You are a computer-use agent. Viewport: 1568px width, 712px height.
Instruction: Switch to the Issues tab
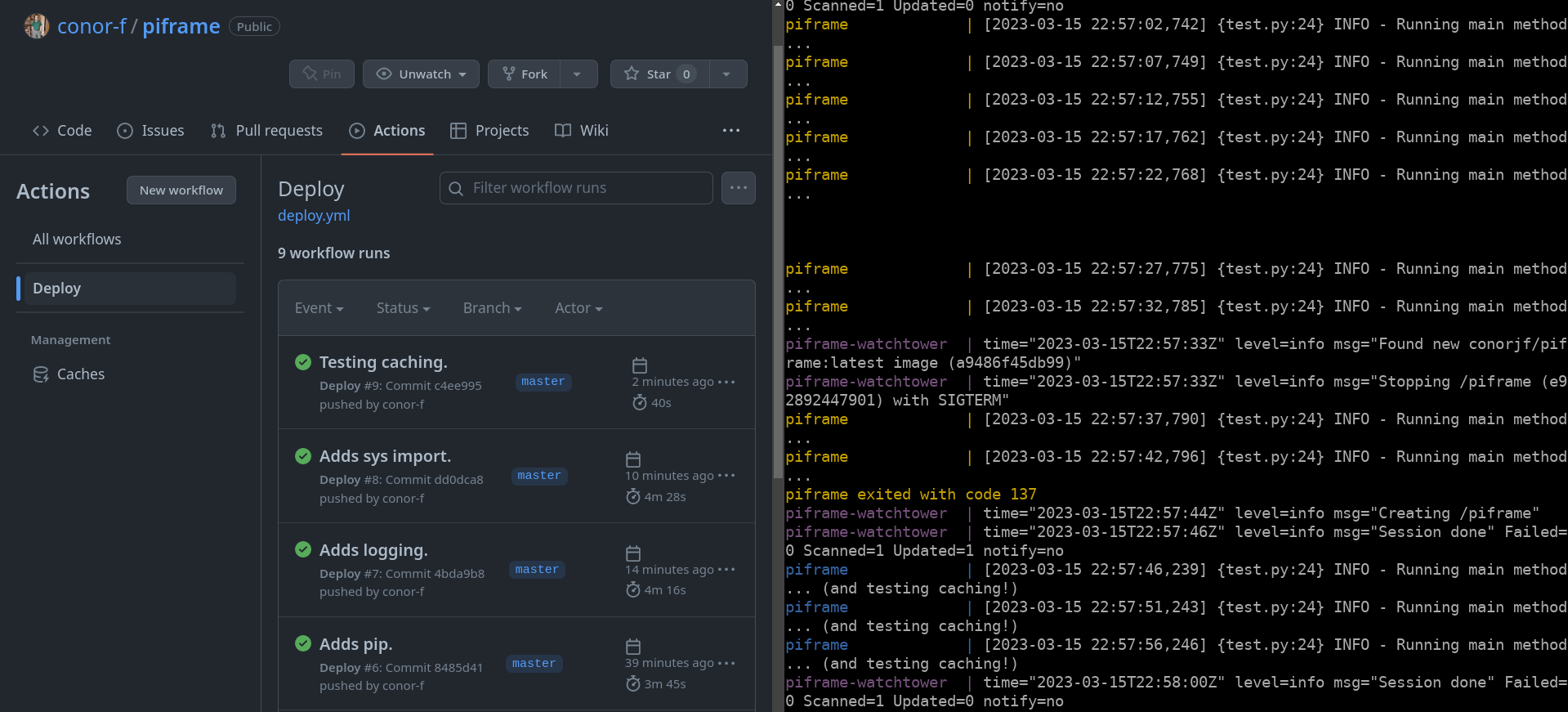pos(151,131)
